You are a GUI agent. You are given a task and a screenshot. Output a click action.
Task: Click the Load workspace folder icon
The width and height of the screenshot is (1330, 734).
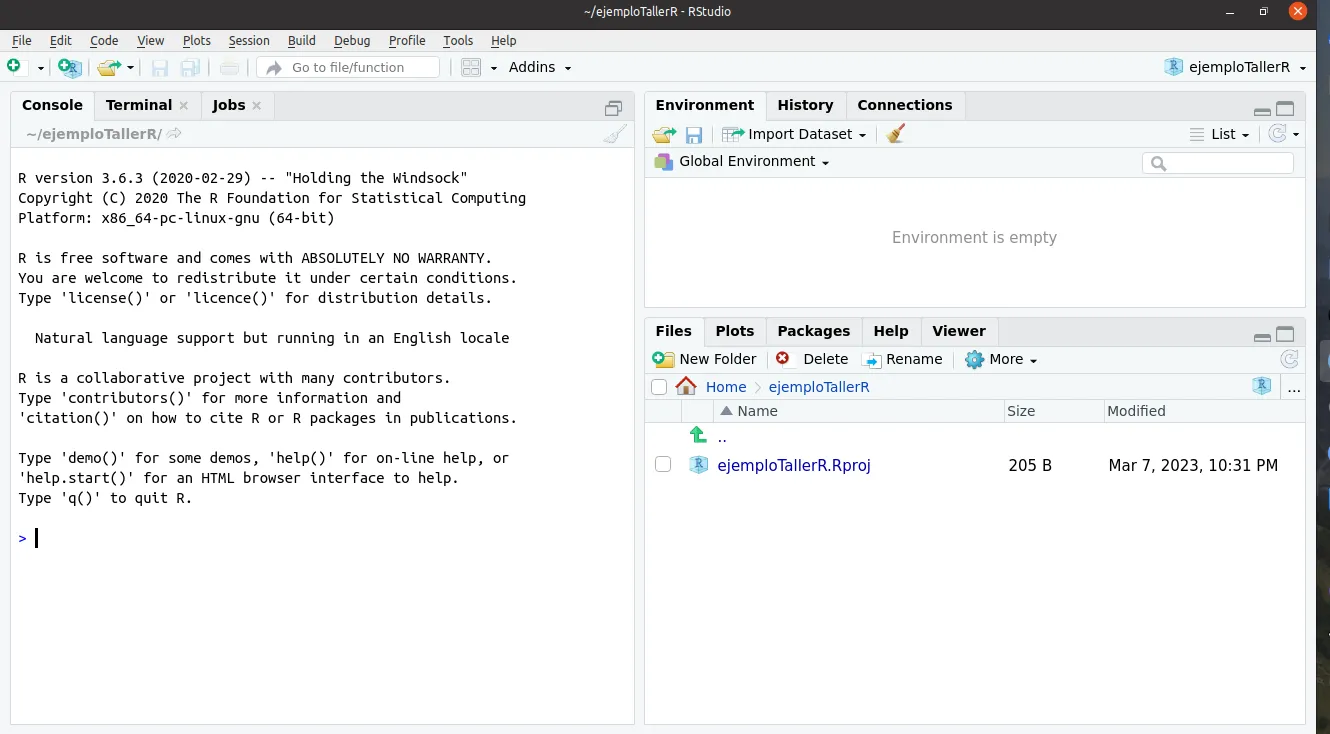click(664, 134)
